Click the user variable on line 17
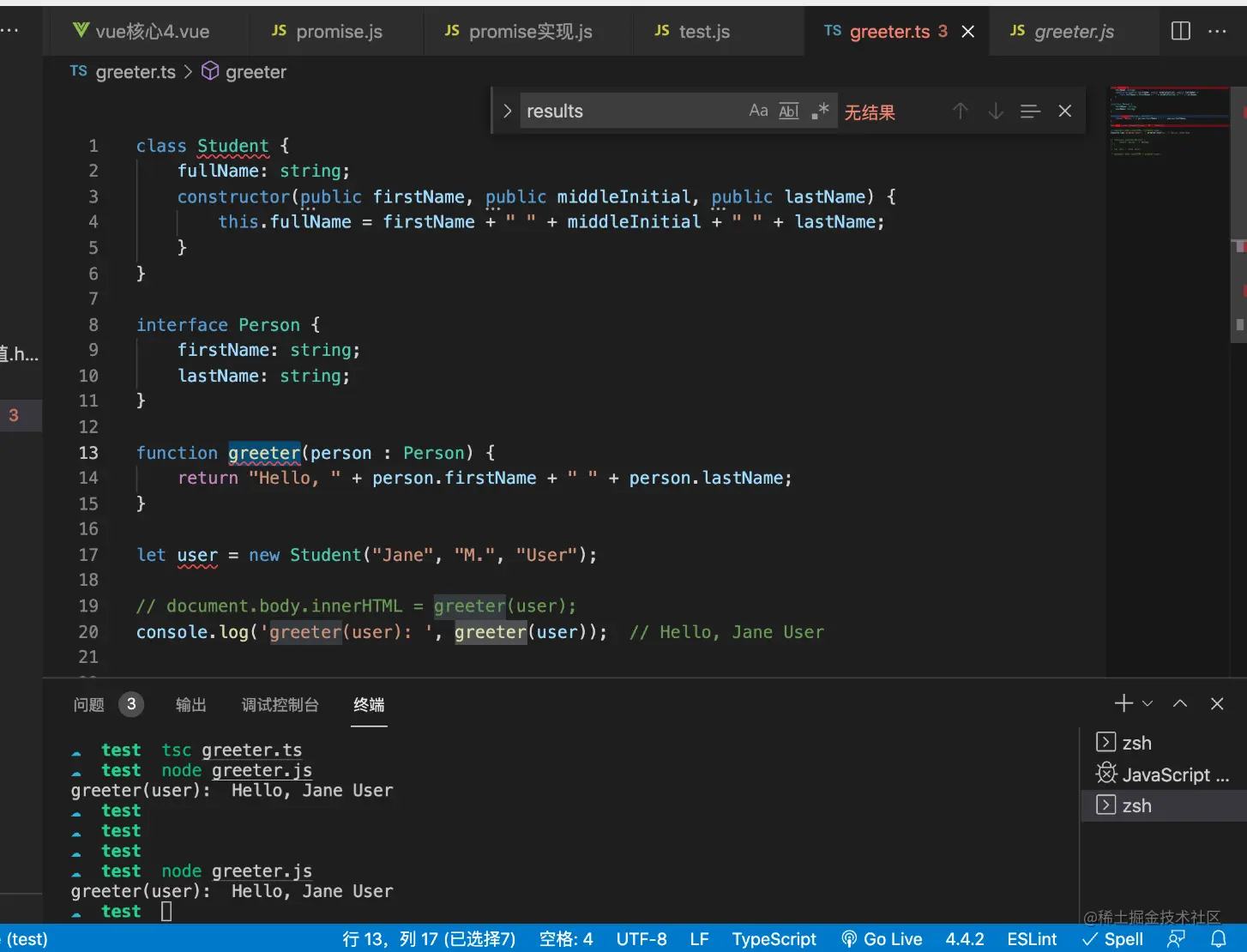 (x=197, y=555)
